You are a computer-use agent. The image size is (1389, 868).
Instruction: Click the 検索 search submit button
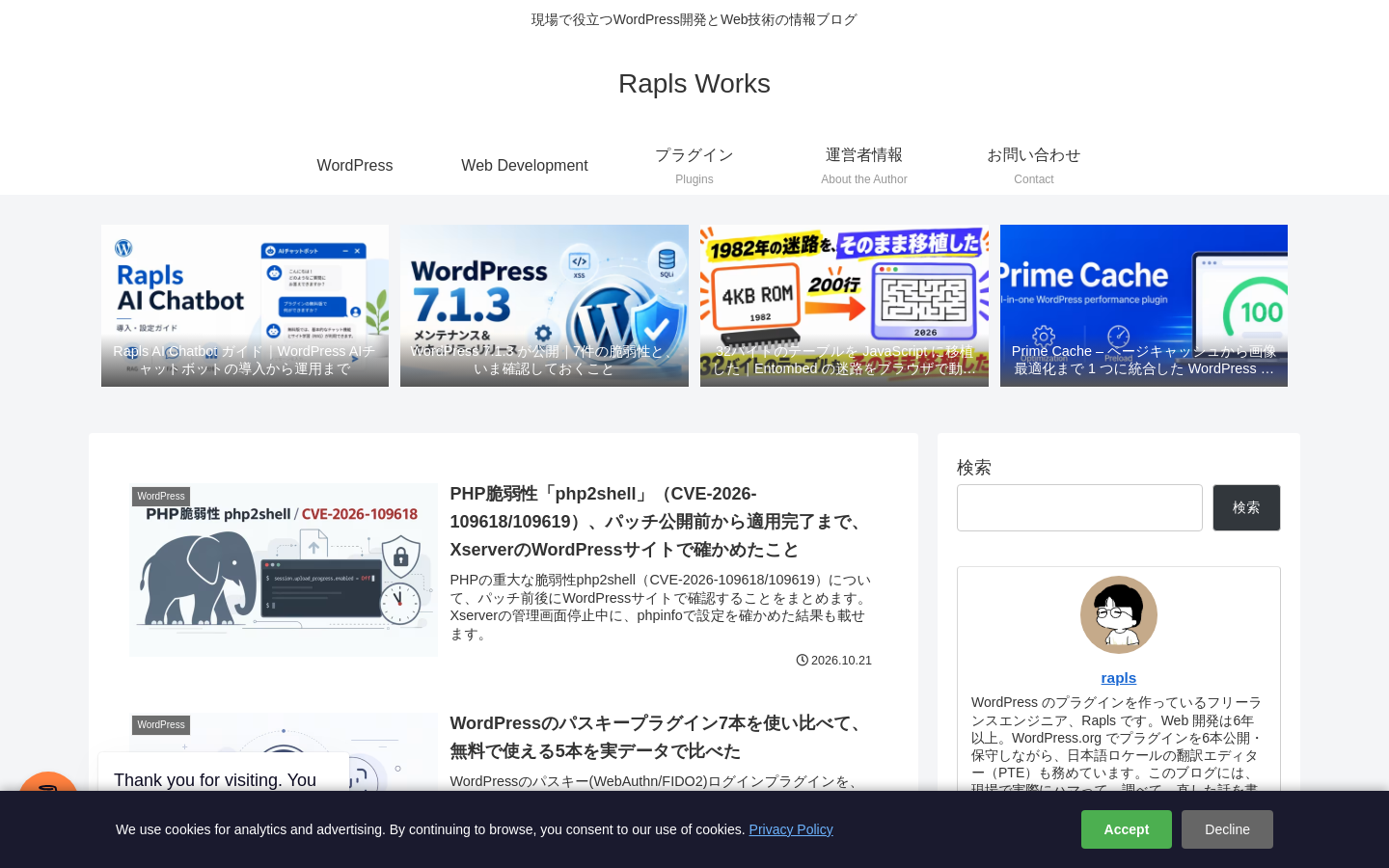pyautogui.click(x=1246, y=507)
